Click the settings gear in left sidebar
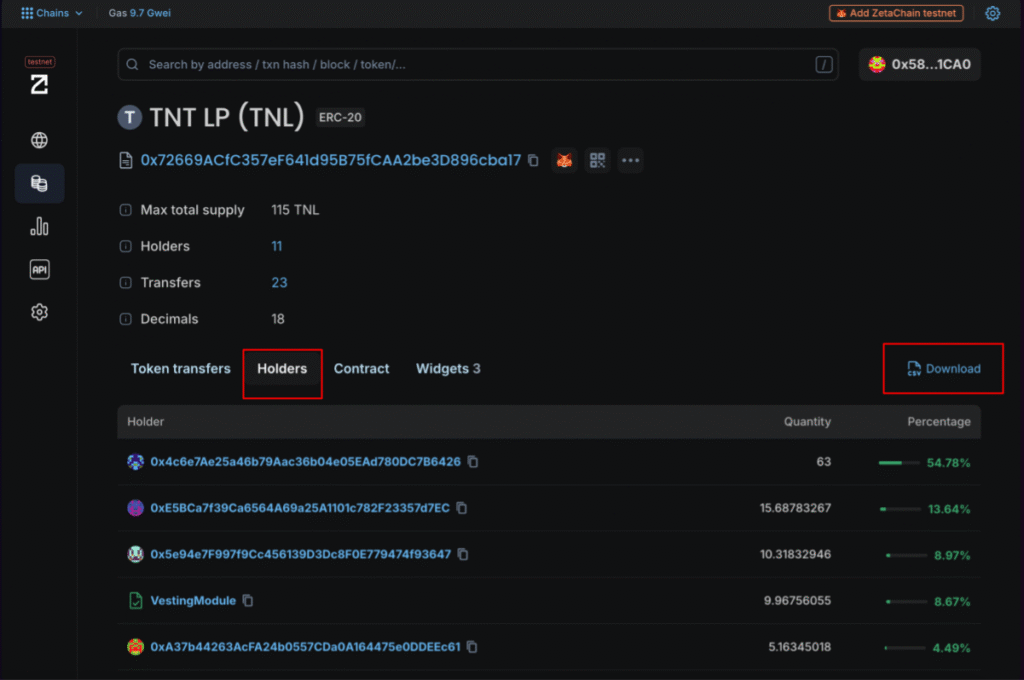Screen dimensions: 1024x680 tap(39, 313)
